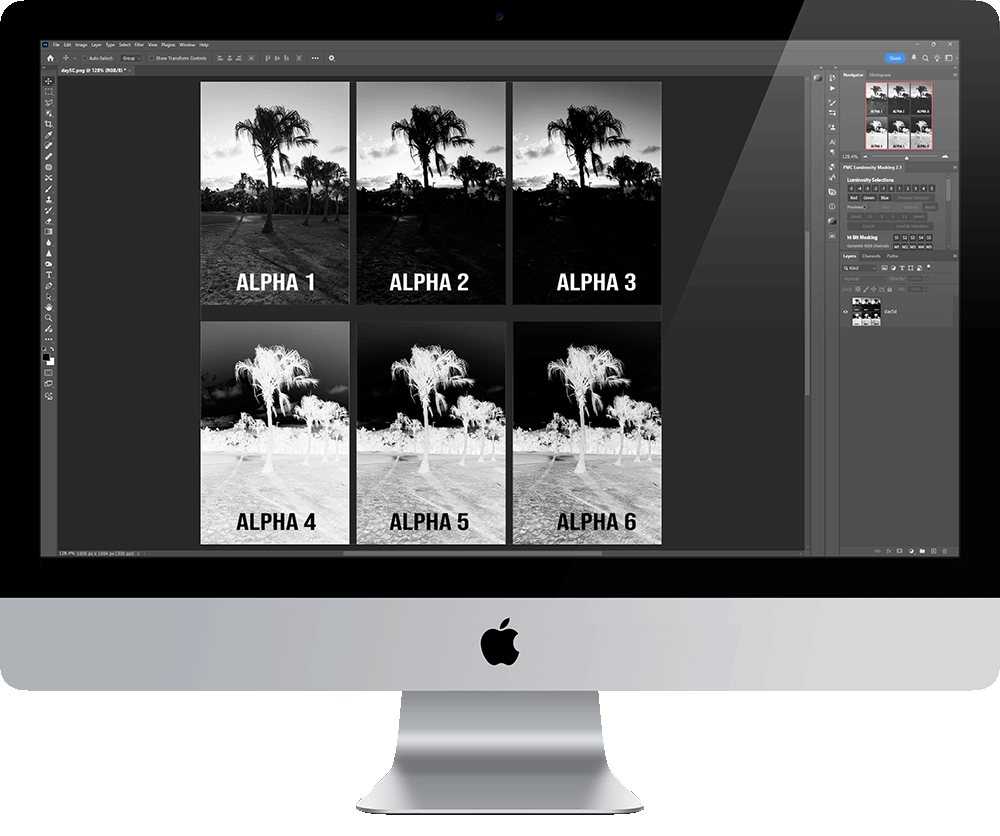Open the search icon beside Share
The height and width of the screenshot is (836, 1000).
pos(926,58)
